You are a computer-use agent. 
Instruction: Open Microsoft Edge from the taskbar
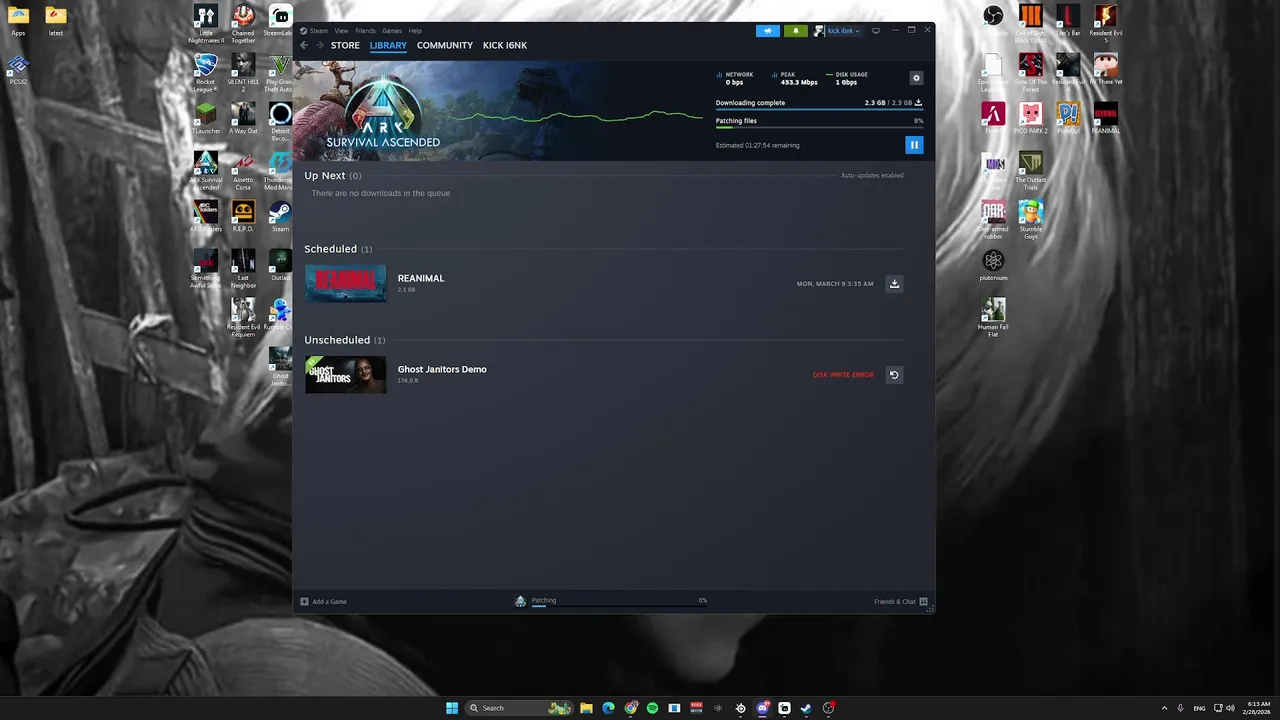[x=608, y=708]
